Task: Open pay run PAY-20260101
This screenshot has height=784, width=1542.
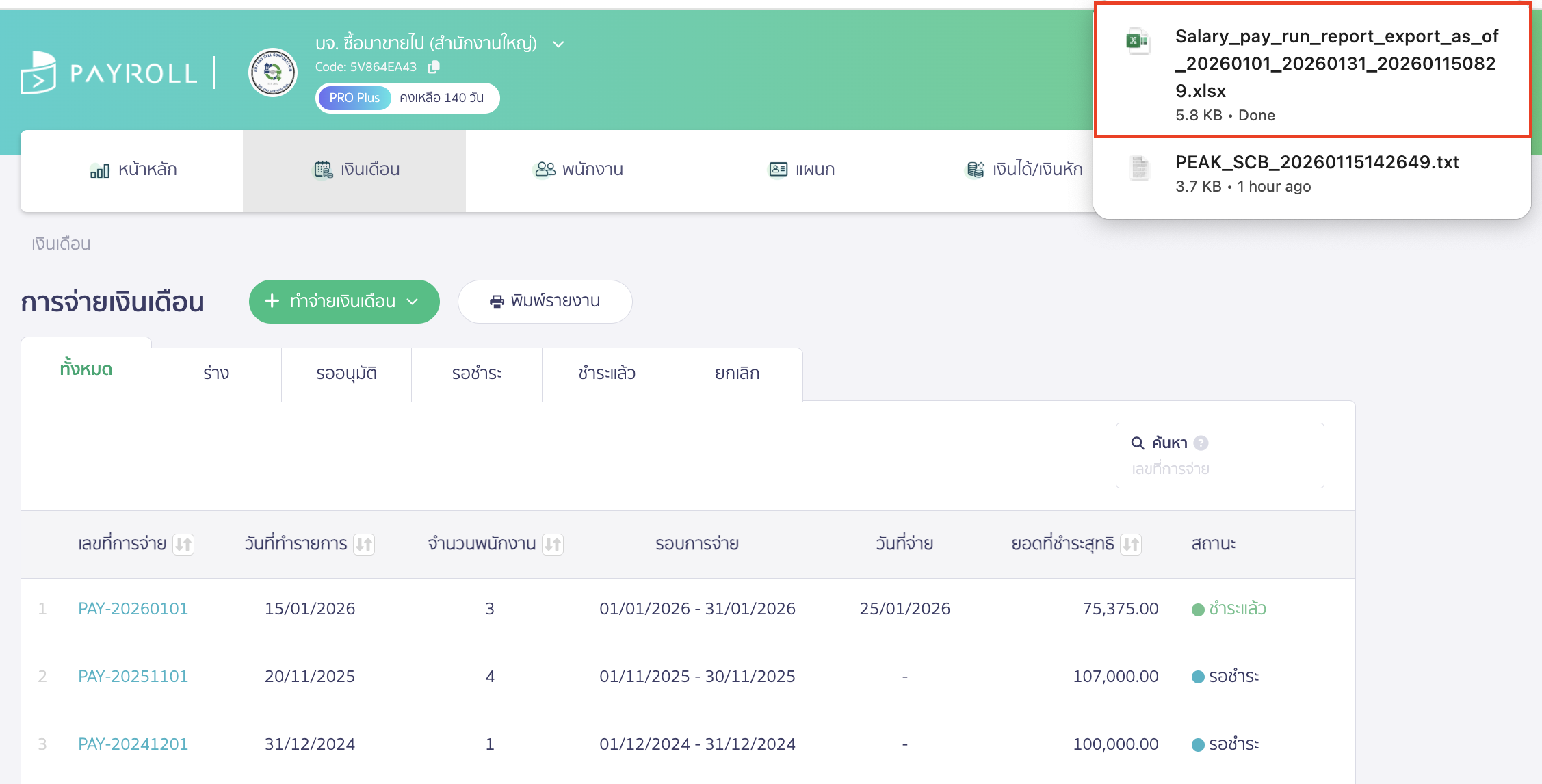Action: point(133,608)
